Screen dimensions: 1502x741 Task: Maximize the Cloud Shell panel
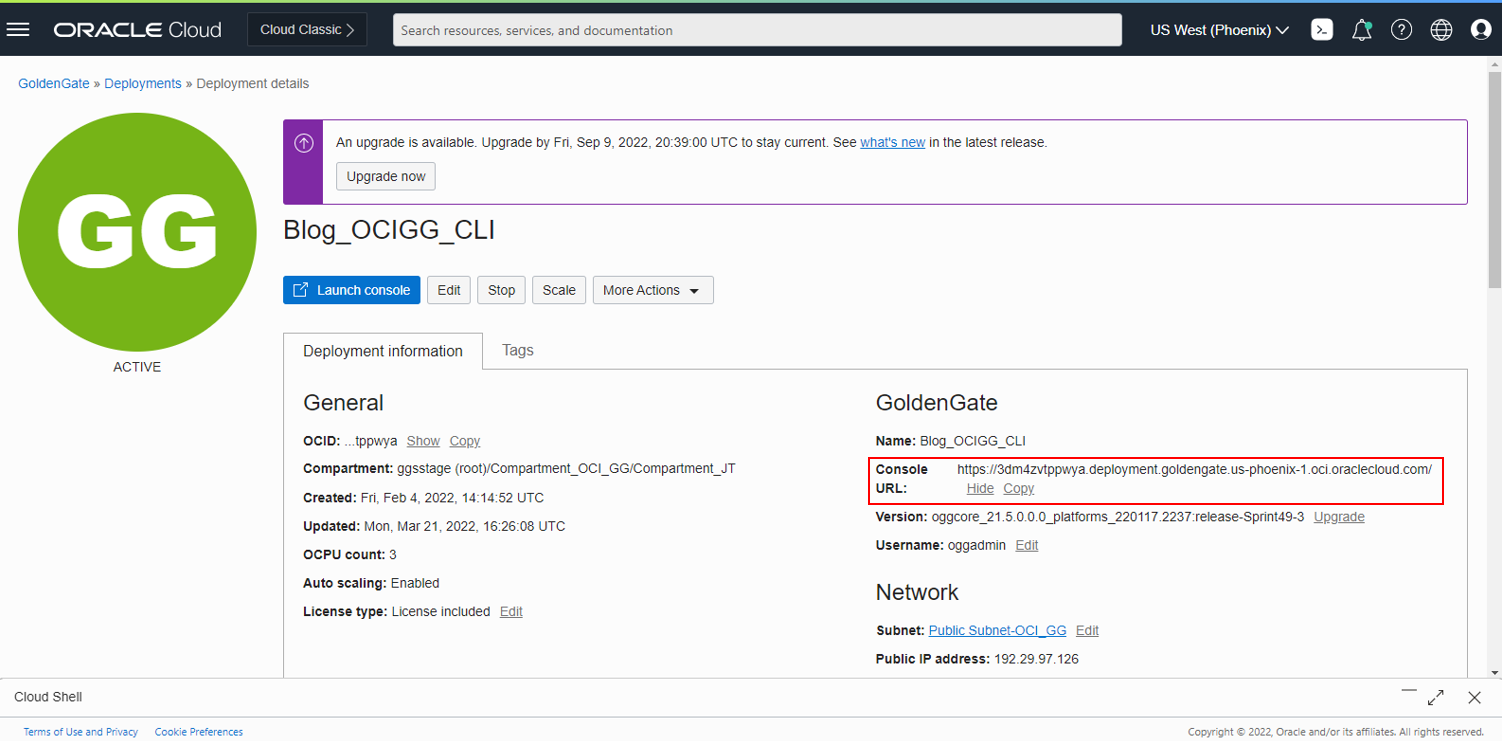click(x=1436, y=697)
